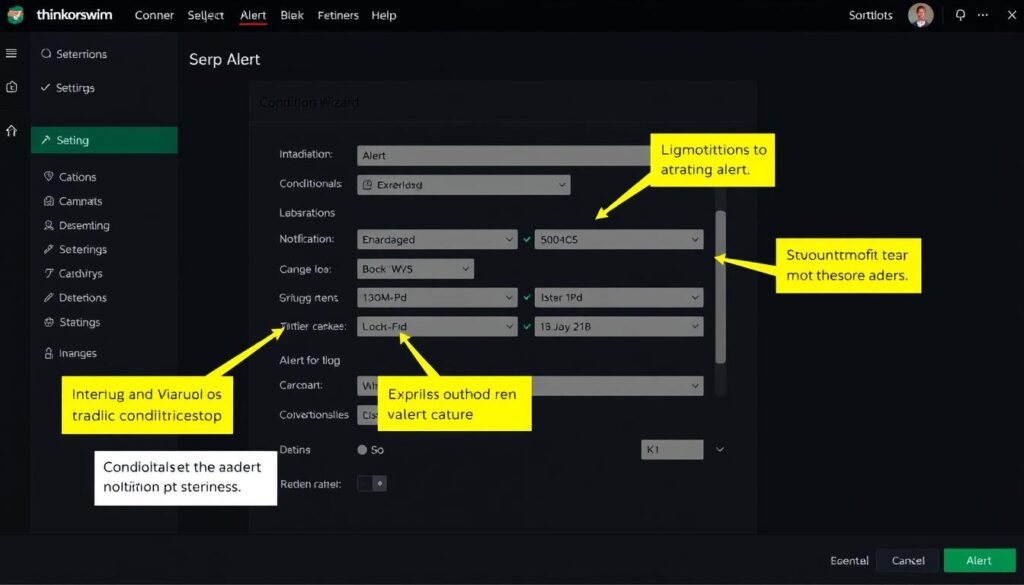Open the 130M-Pd dropdown
This screenshot has height=585, width=1024.
(438, 298)
